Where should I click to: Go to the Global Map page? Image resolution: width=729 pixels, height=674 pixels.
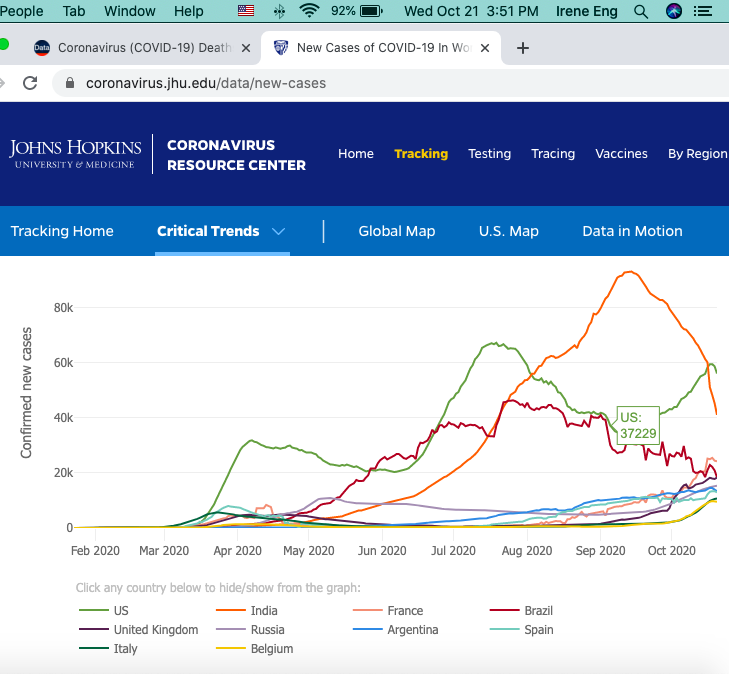tap(396, 231)
